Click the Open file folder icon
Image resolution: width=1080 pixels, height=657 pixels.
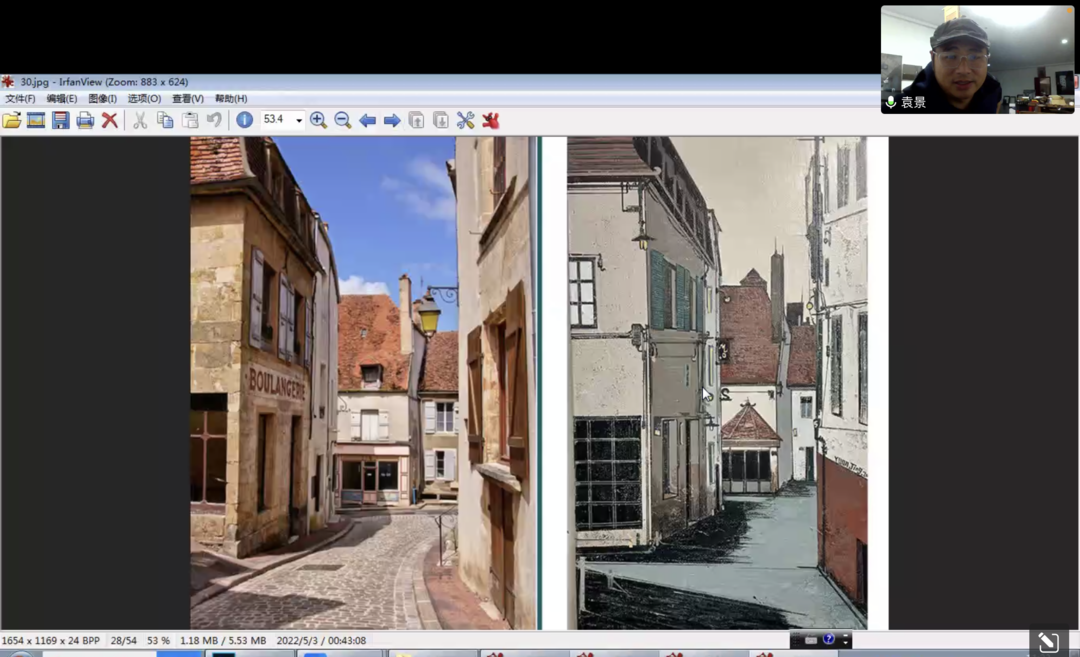[12, 120]
